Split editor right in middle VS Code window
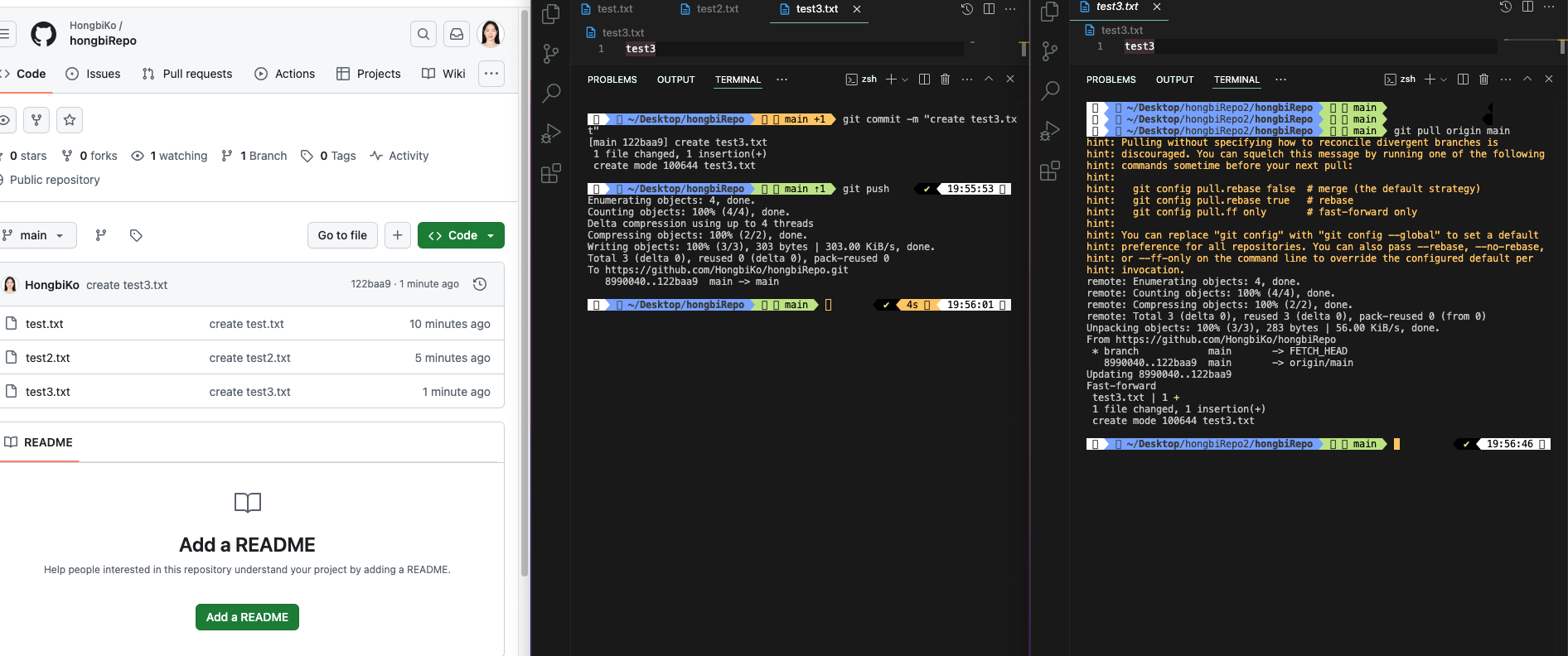The height and width of the screenshot is (656, 1568). point(989,9)
